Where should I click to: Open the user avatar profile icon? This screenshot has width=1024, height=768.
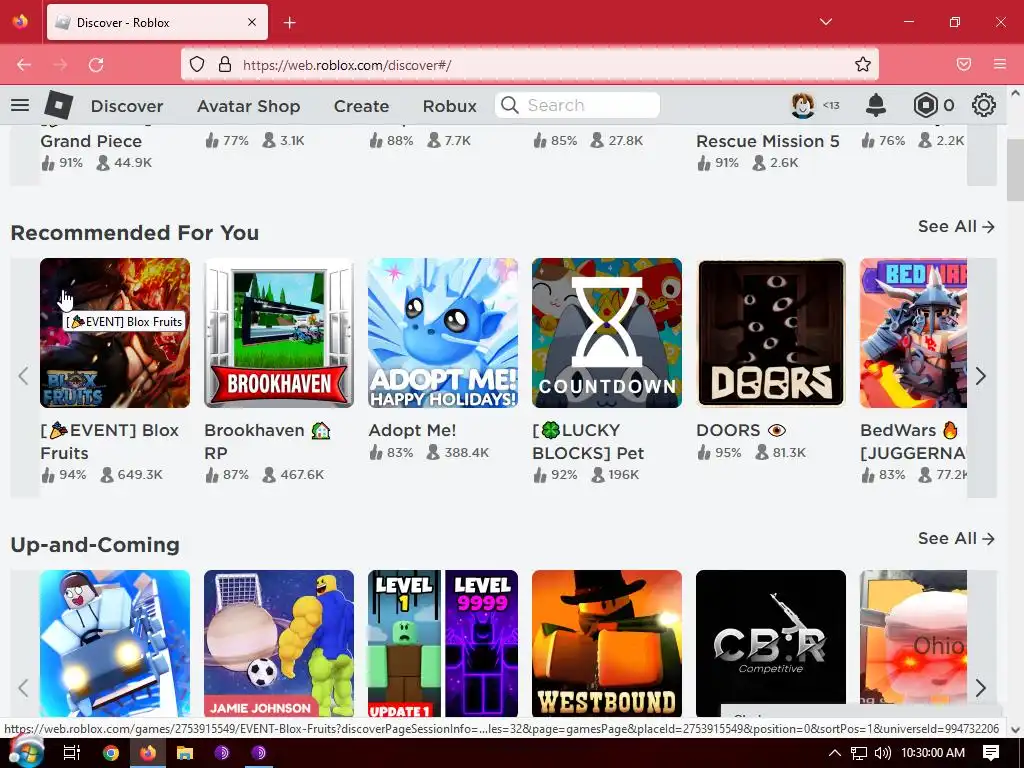(803, 105)
